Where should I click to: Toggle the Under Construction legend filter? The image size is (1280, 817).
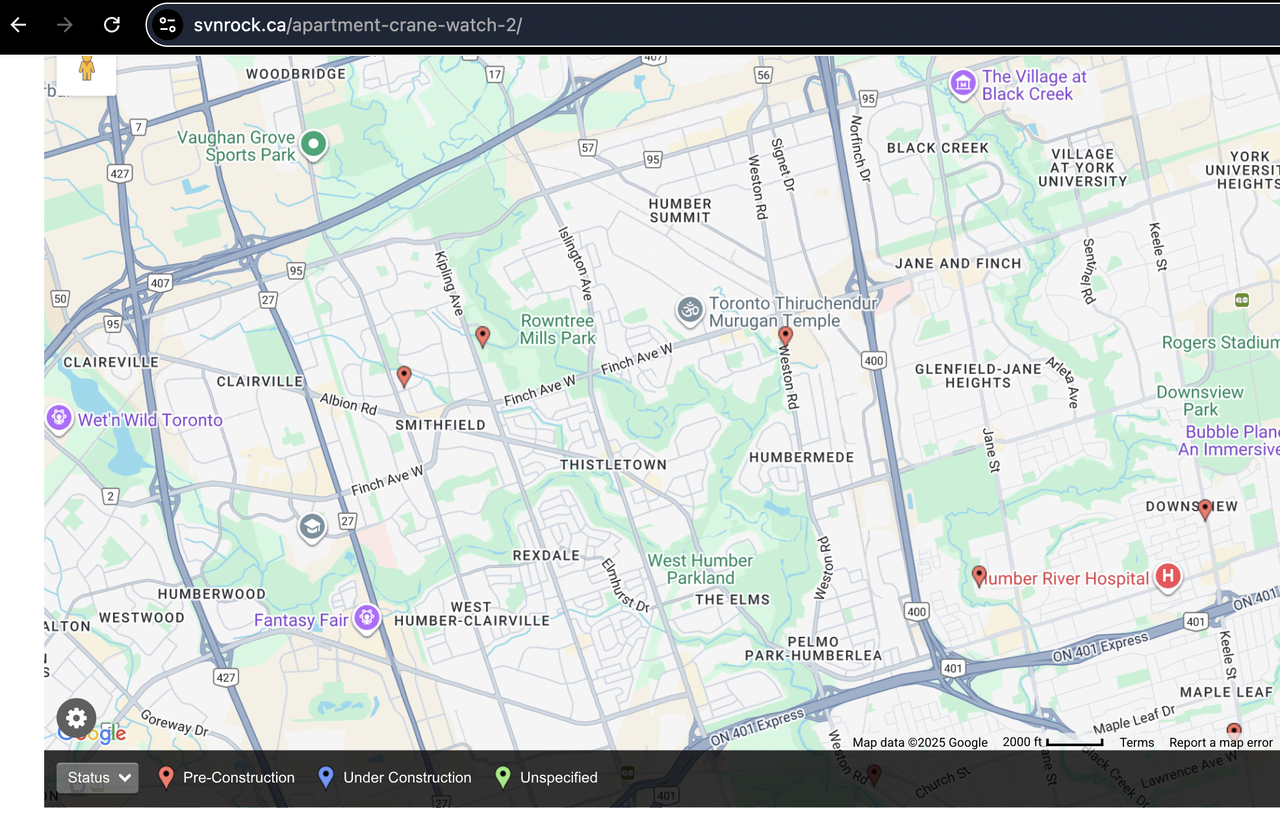tap(394, 777)
